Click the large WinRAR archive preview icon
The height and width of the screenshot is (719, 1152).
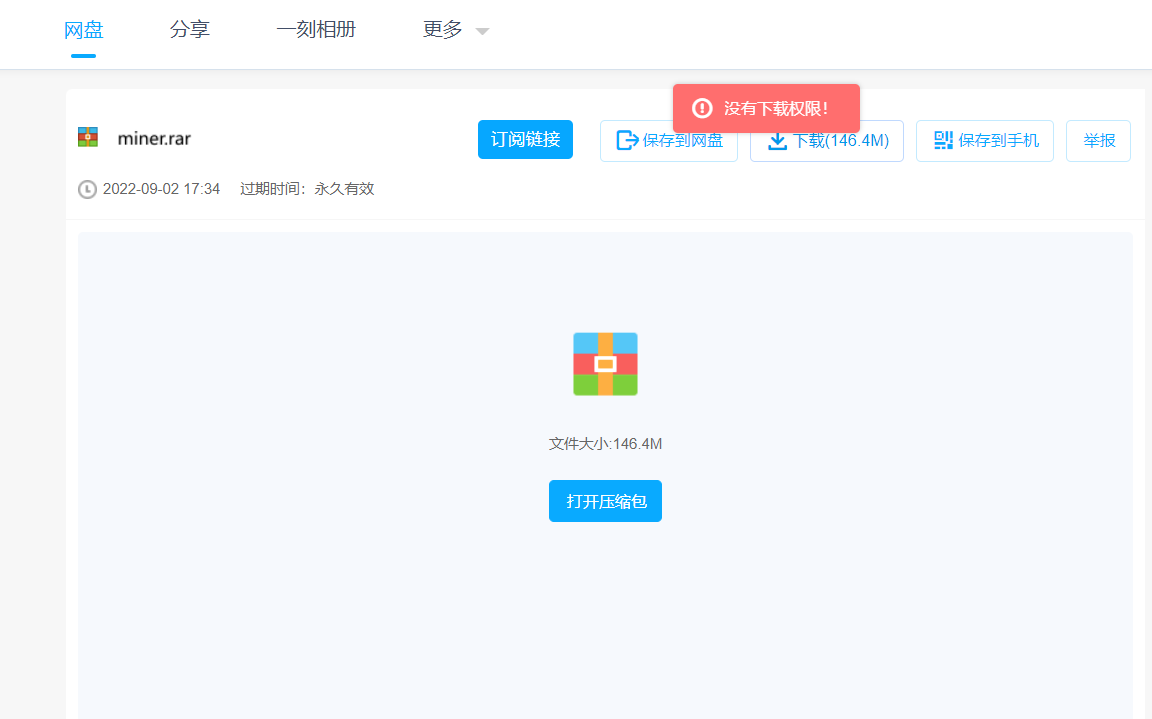605,363
